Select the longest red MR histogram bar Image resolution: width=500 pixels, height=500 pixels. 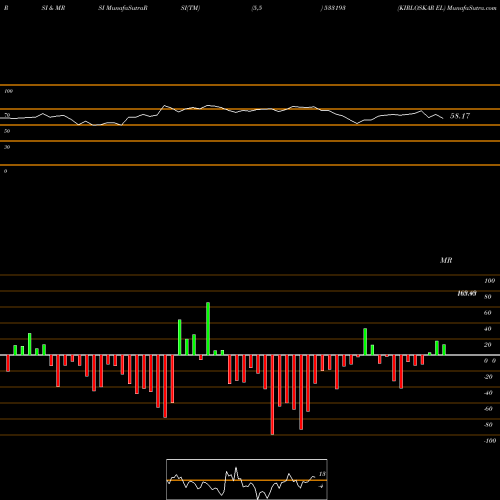pos(272,395)
